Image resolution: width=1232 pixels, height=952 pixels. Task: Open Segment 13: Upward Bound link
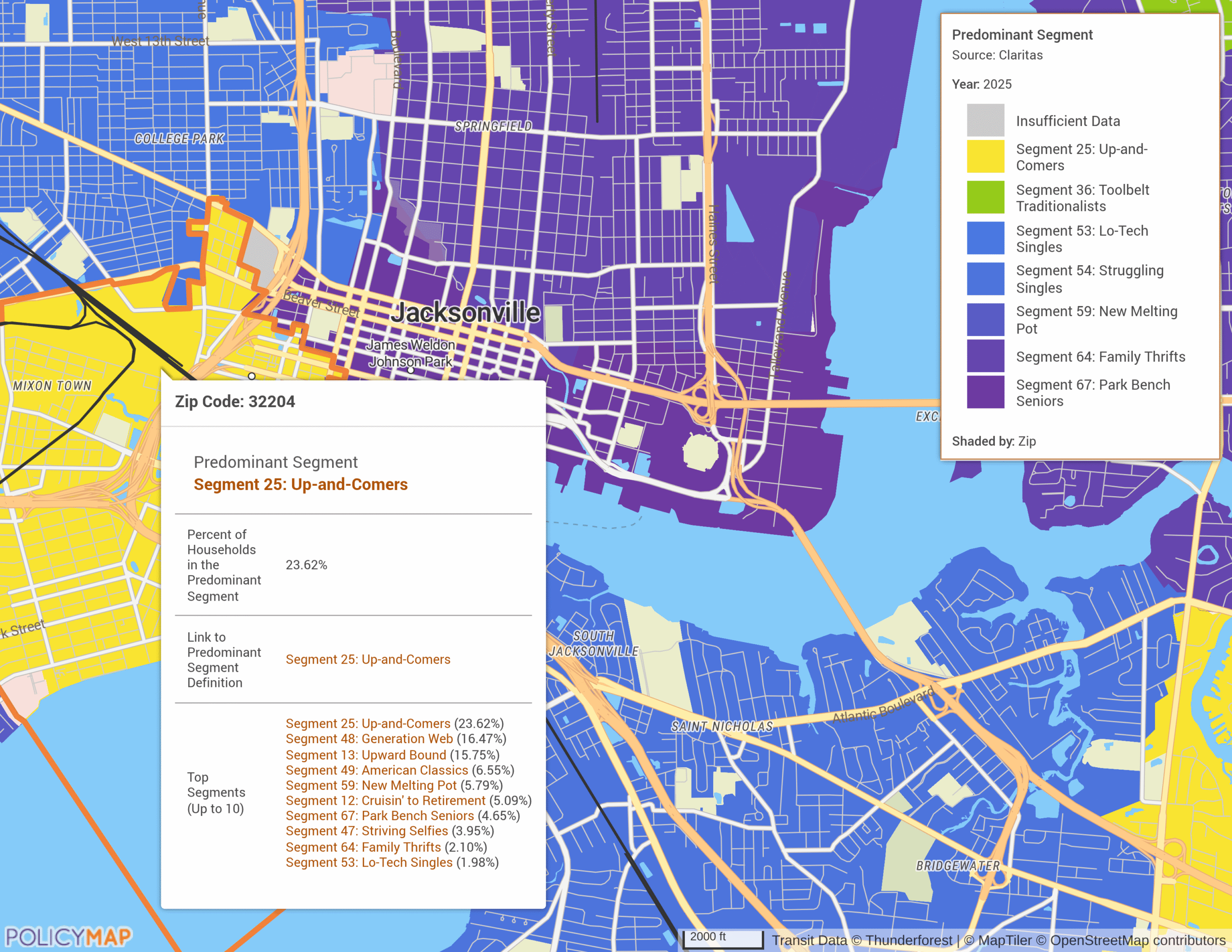[x=366, y=755]
